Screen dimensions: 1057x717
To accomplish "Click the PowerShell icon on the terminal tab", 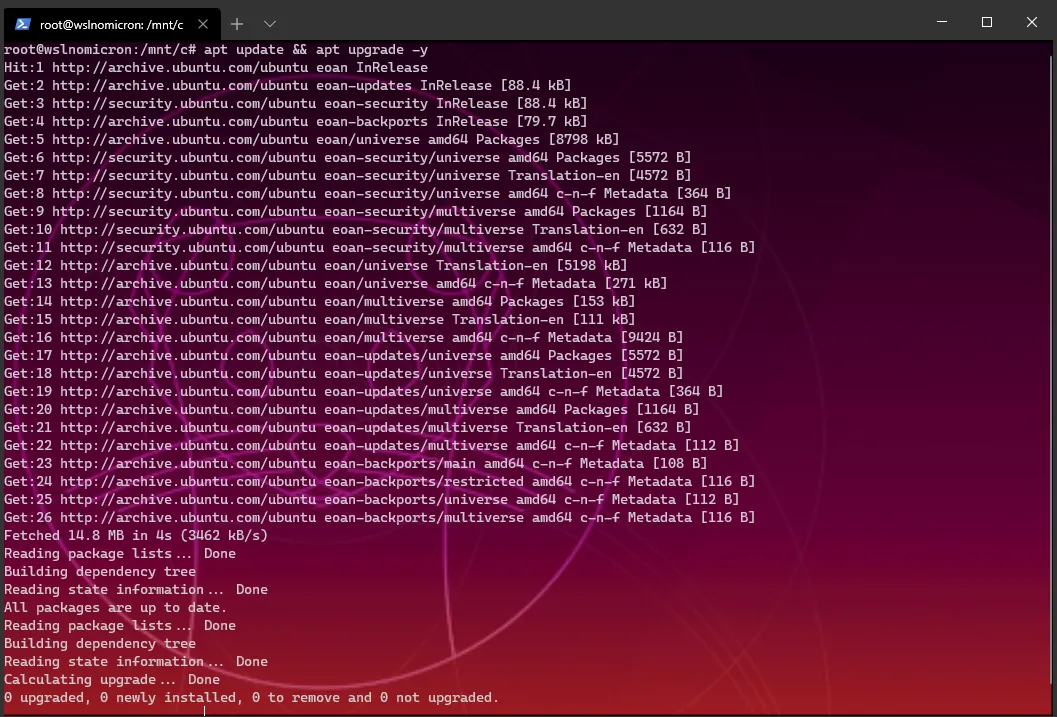I will 23,23.
